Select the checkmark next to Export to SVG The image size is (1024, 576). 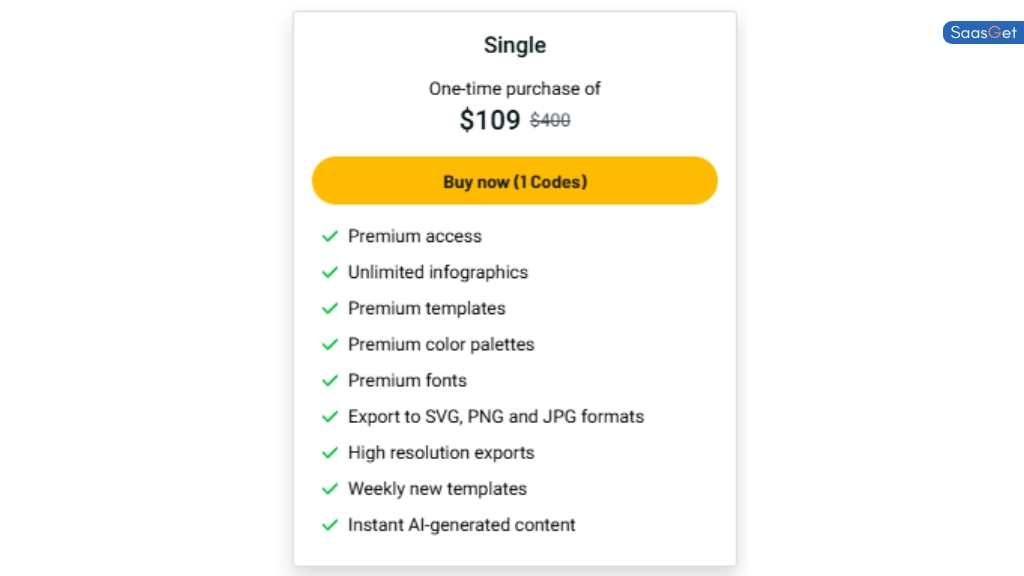(x=330, y=416)
